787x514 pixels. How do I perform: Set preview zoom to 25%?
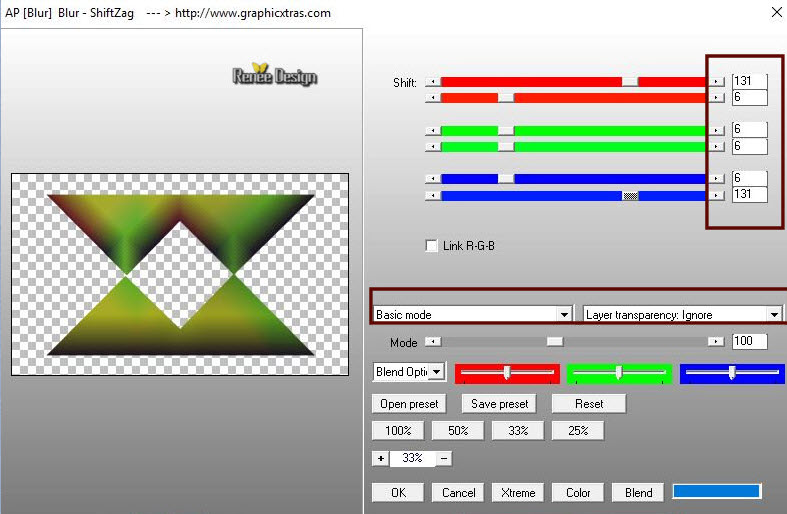[x=578, y=431]
